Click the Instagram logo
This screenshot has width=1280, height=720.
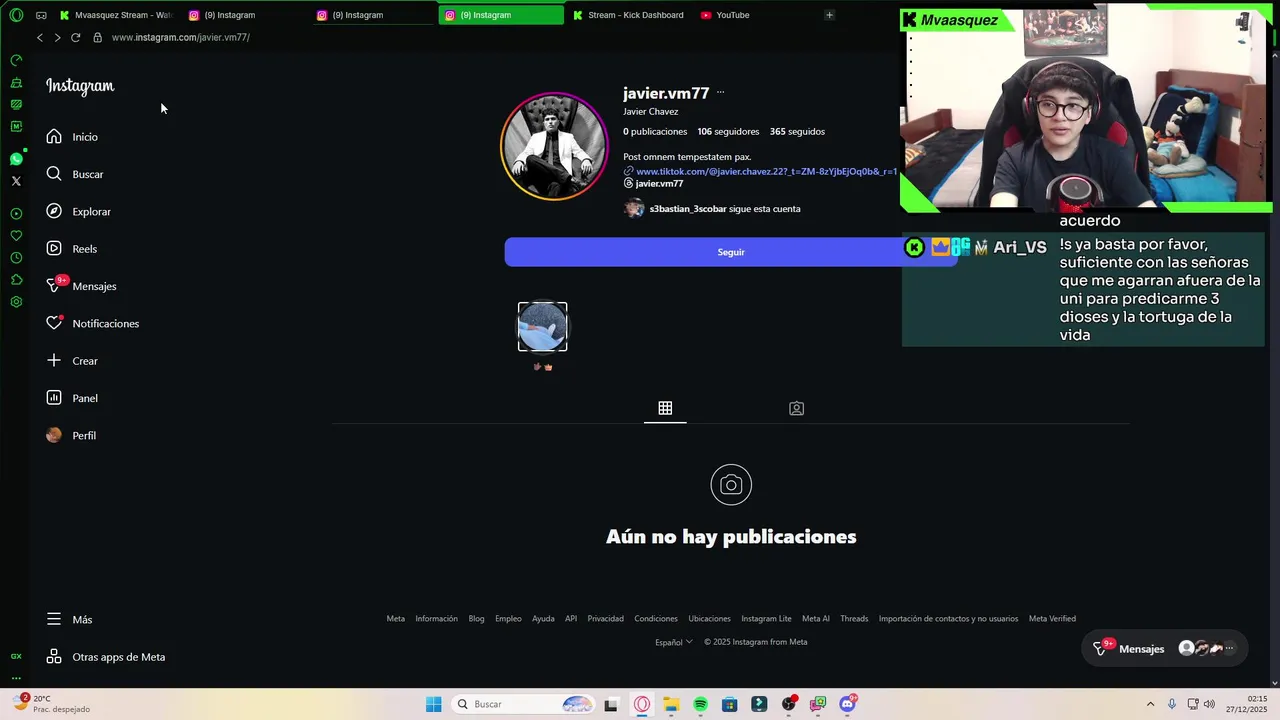80,87
